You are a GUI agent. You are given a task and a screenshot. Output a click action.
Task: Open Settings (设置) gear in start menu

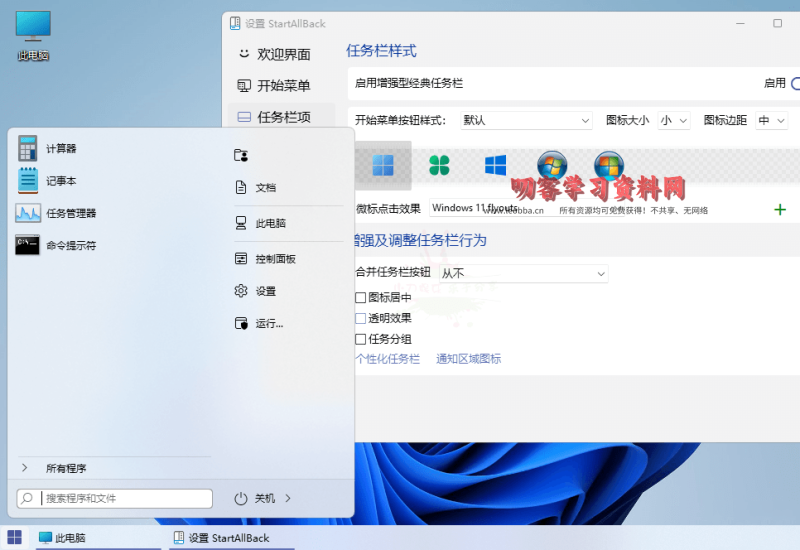point(255,291)
